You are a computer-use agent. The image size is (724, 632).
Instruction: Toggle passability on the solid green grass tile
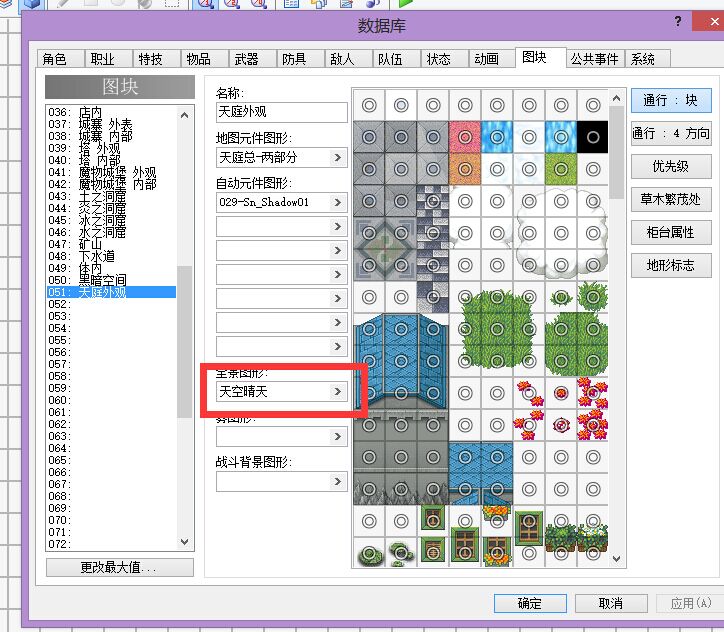click(561, 169)
